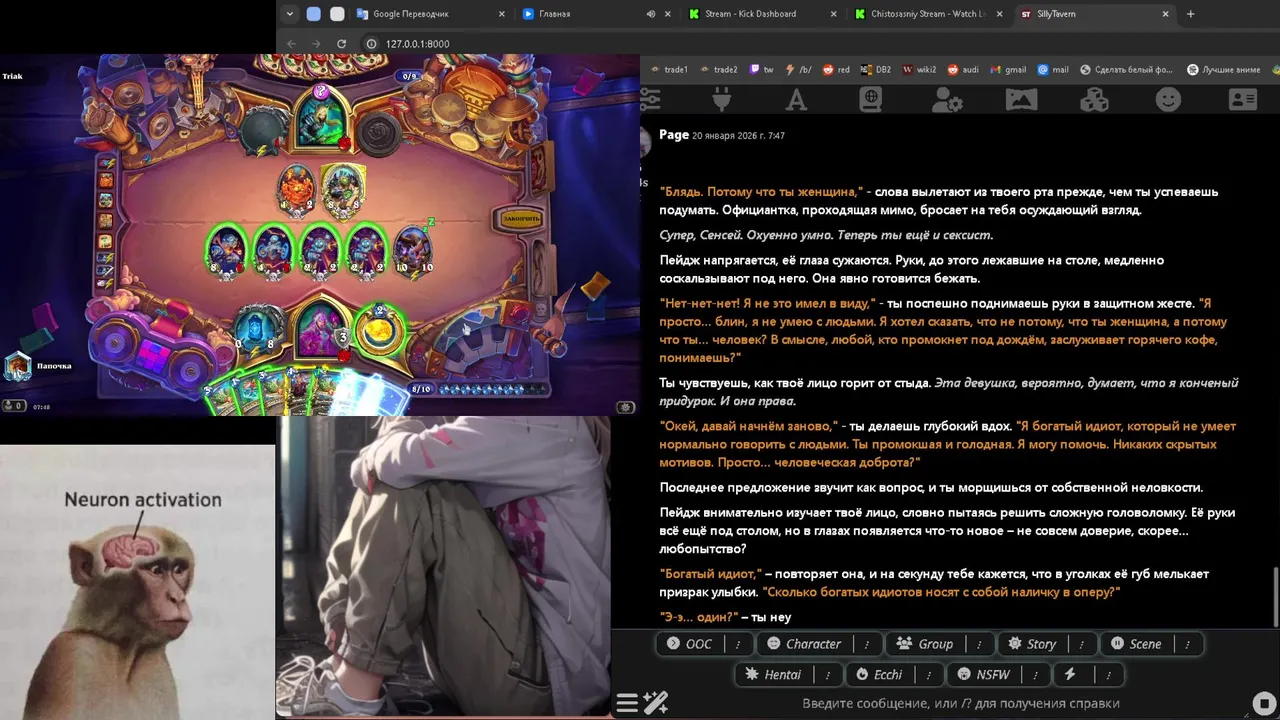Stop generation with the round stop button
1280x720 pixels.
[1264, 703]
